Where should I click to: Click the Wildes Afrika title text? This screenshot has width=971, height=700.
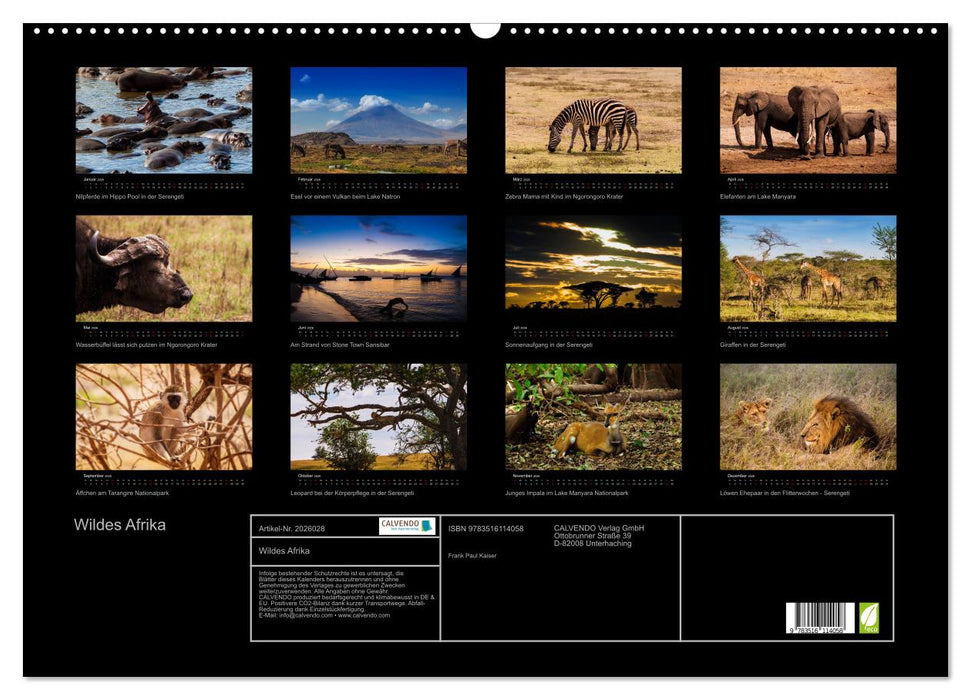[119, 521]
